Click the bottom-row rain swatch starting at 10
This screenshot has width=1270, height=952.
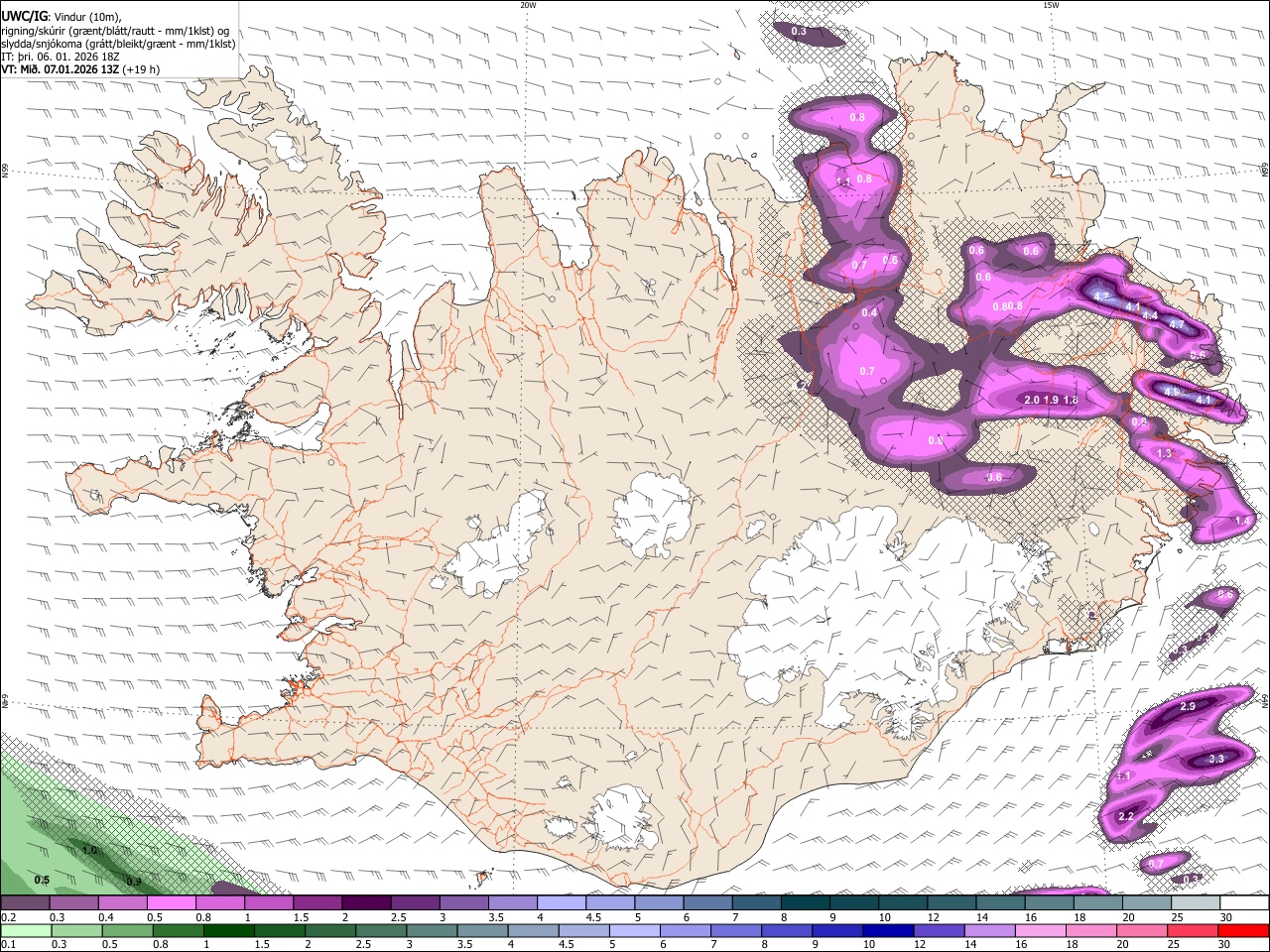889,930
